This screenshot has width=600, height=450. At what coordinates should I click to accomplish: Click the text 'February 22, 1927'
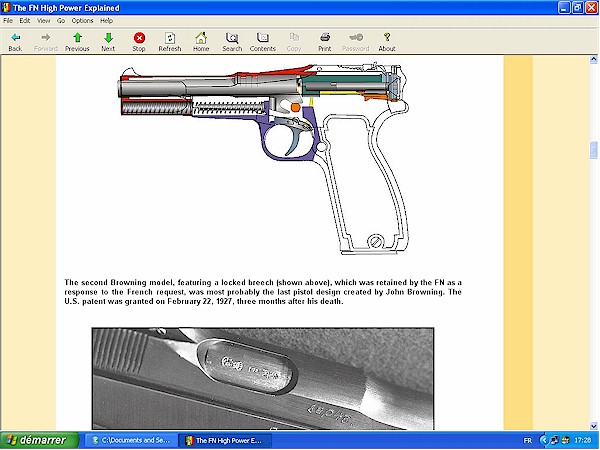tap(200, 302)
